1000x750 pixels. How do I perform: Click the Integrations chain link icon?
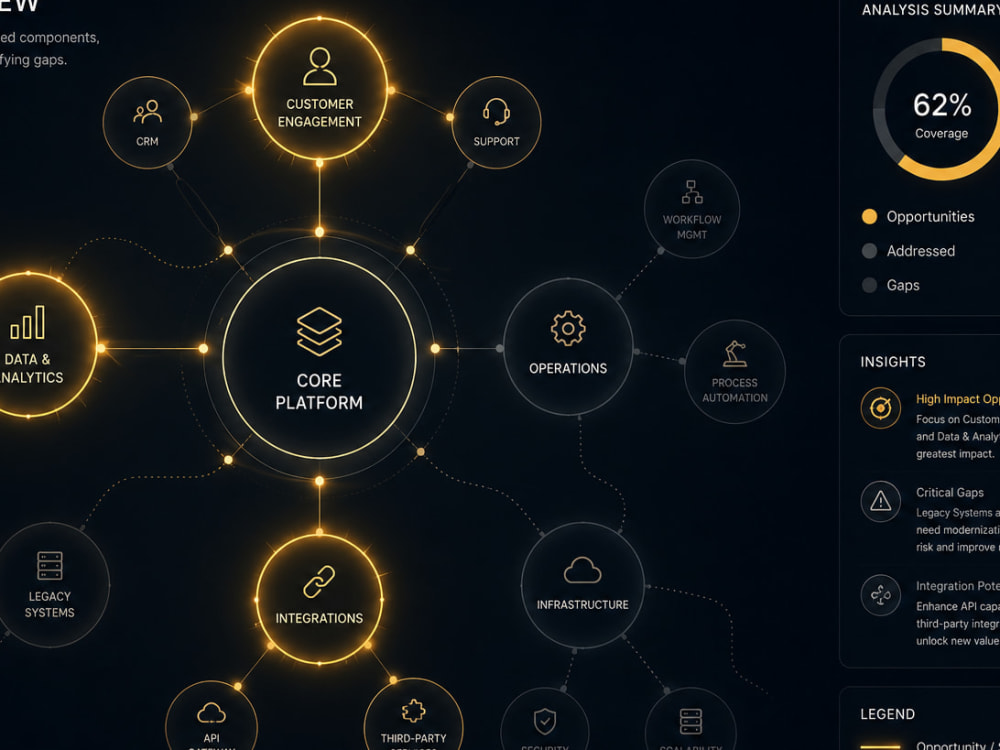pos(319,582)
